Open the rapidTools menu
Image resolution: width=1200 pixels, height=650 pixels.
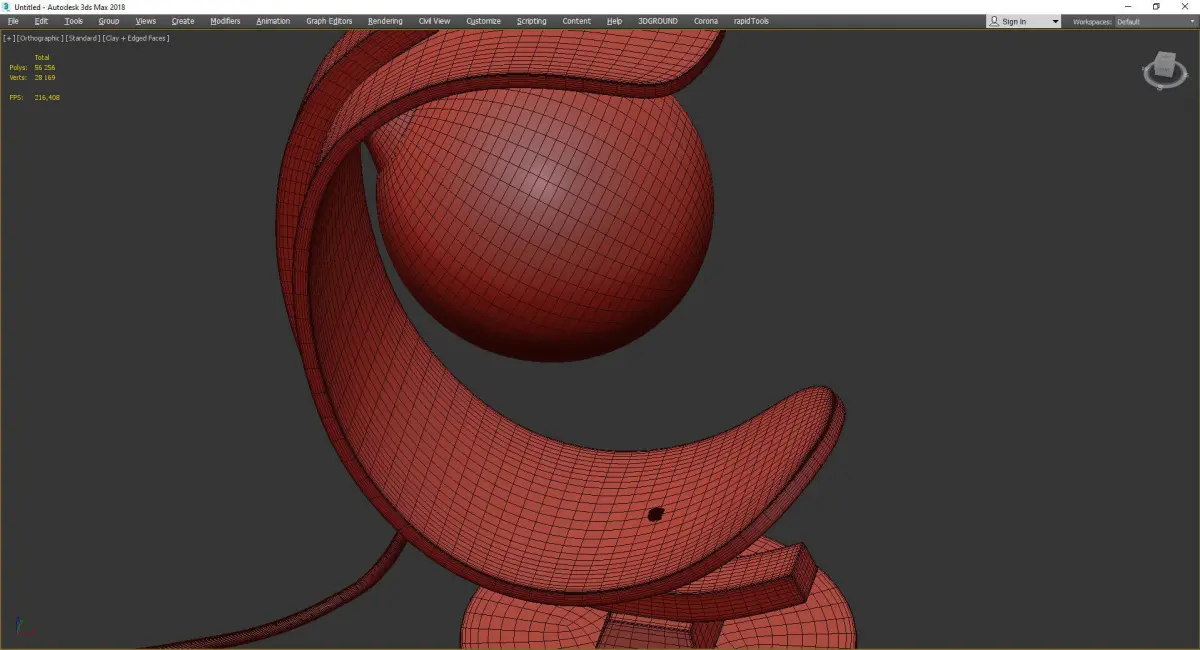[751, 21]
